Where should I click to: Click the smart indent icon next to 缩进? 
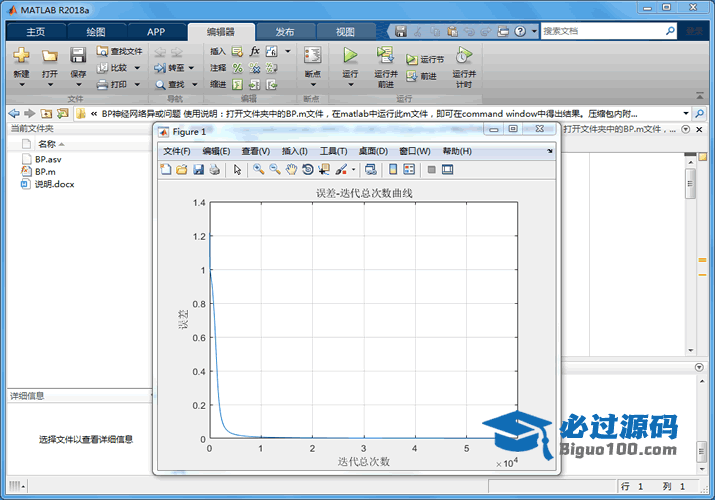click(237, 84)
